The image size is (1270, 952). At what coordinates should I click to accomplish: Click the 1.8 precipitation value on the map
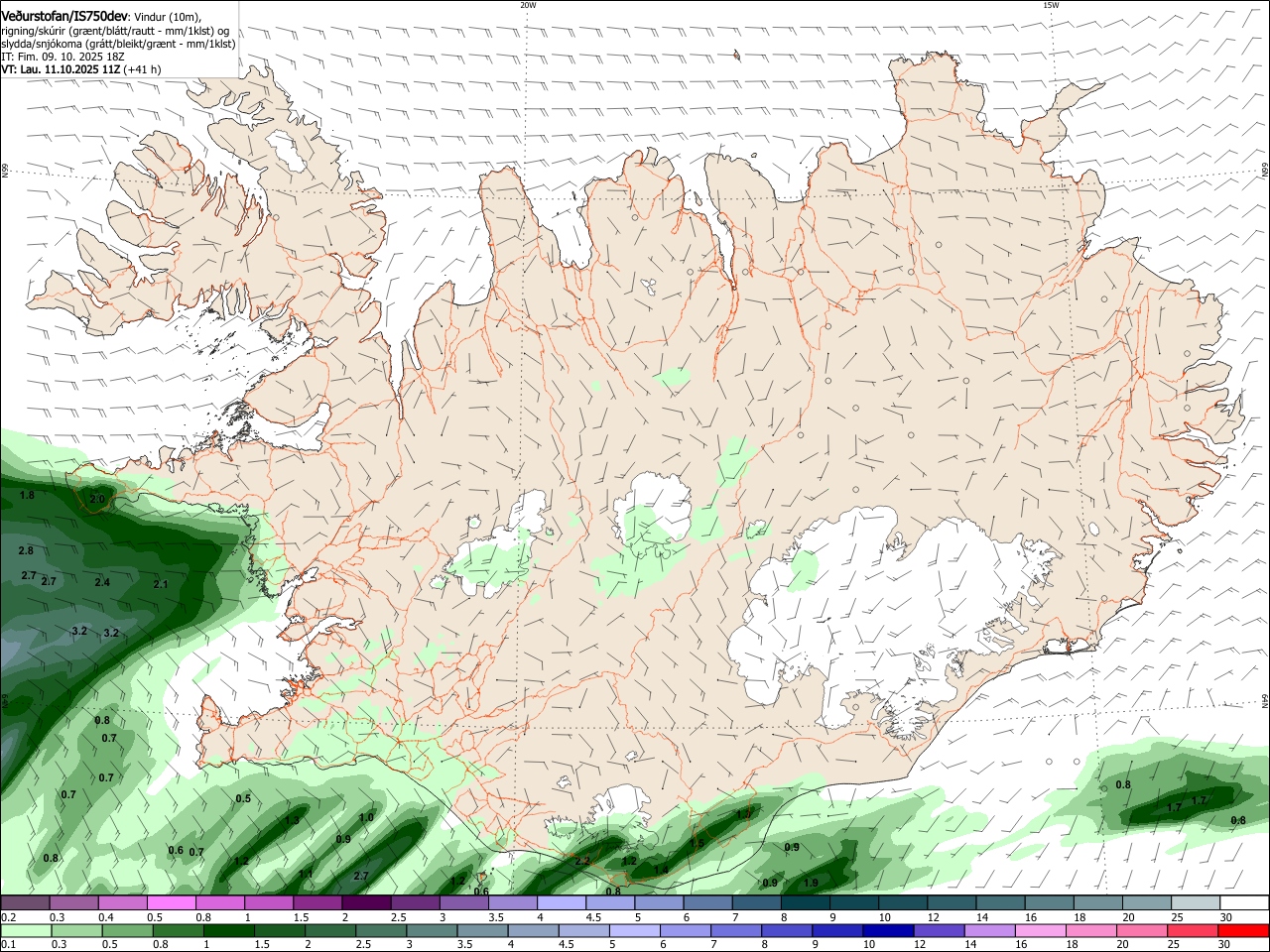pyautogui.click(x=27, y=495)
